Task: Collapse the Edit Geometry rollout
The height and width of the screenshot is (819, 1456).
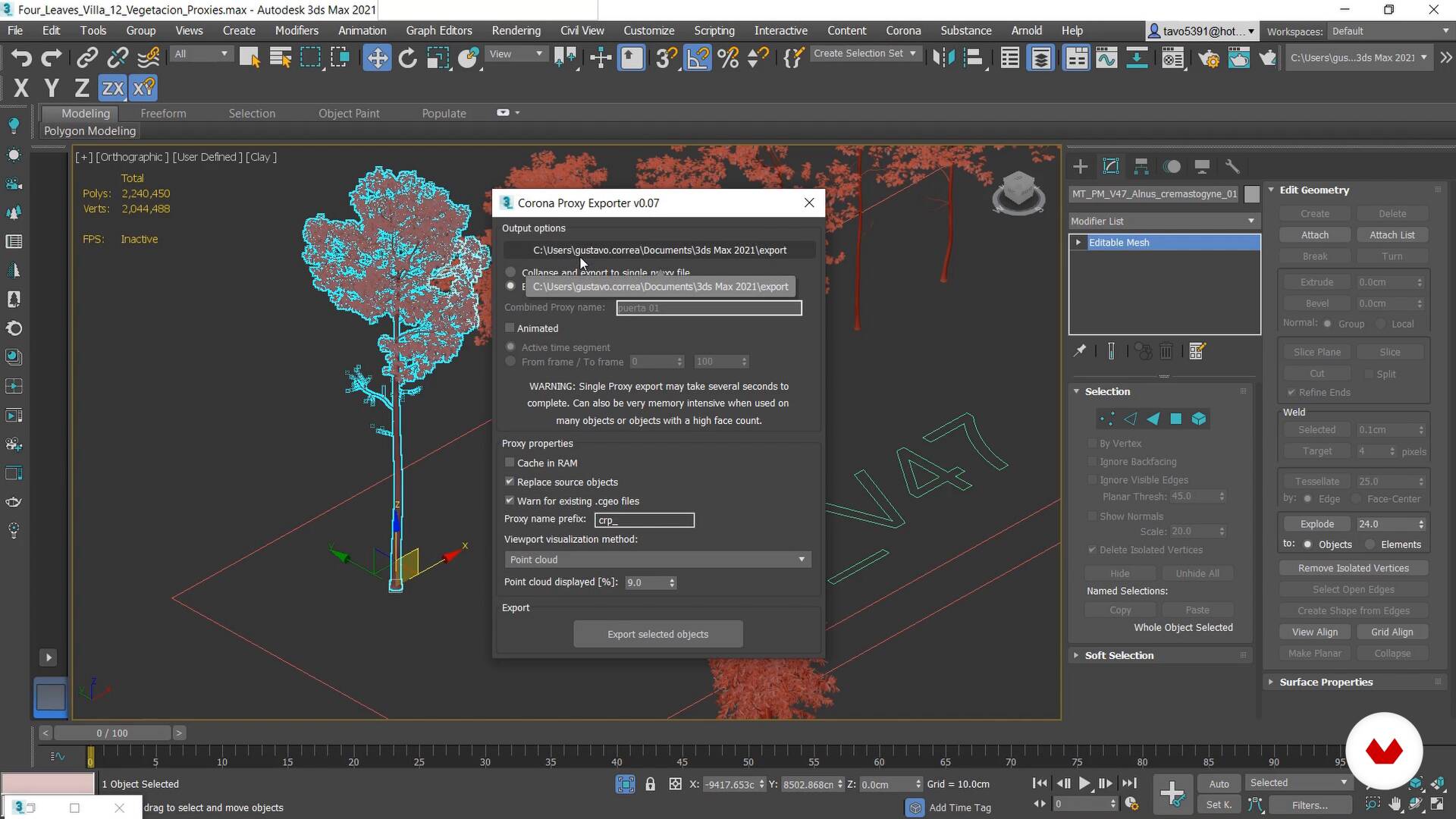Action: pos(1314,190)
